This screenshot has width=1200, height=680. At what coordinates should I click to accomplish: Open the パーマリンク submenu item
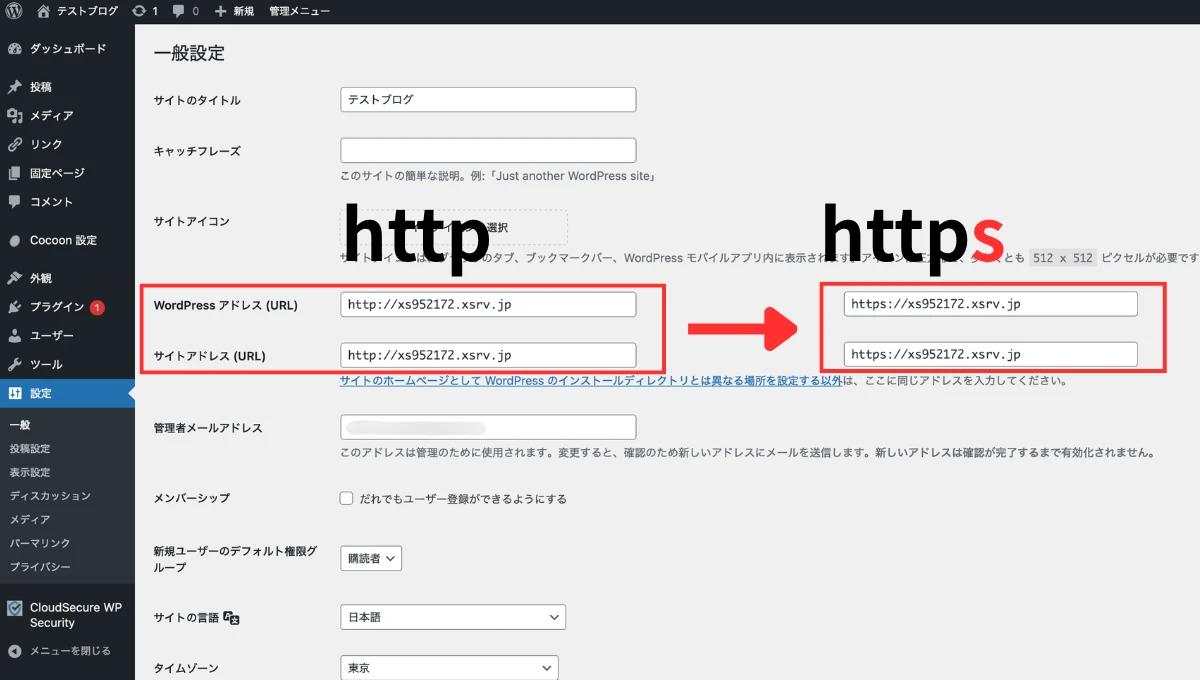tap(40, 543)
